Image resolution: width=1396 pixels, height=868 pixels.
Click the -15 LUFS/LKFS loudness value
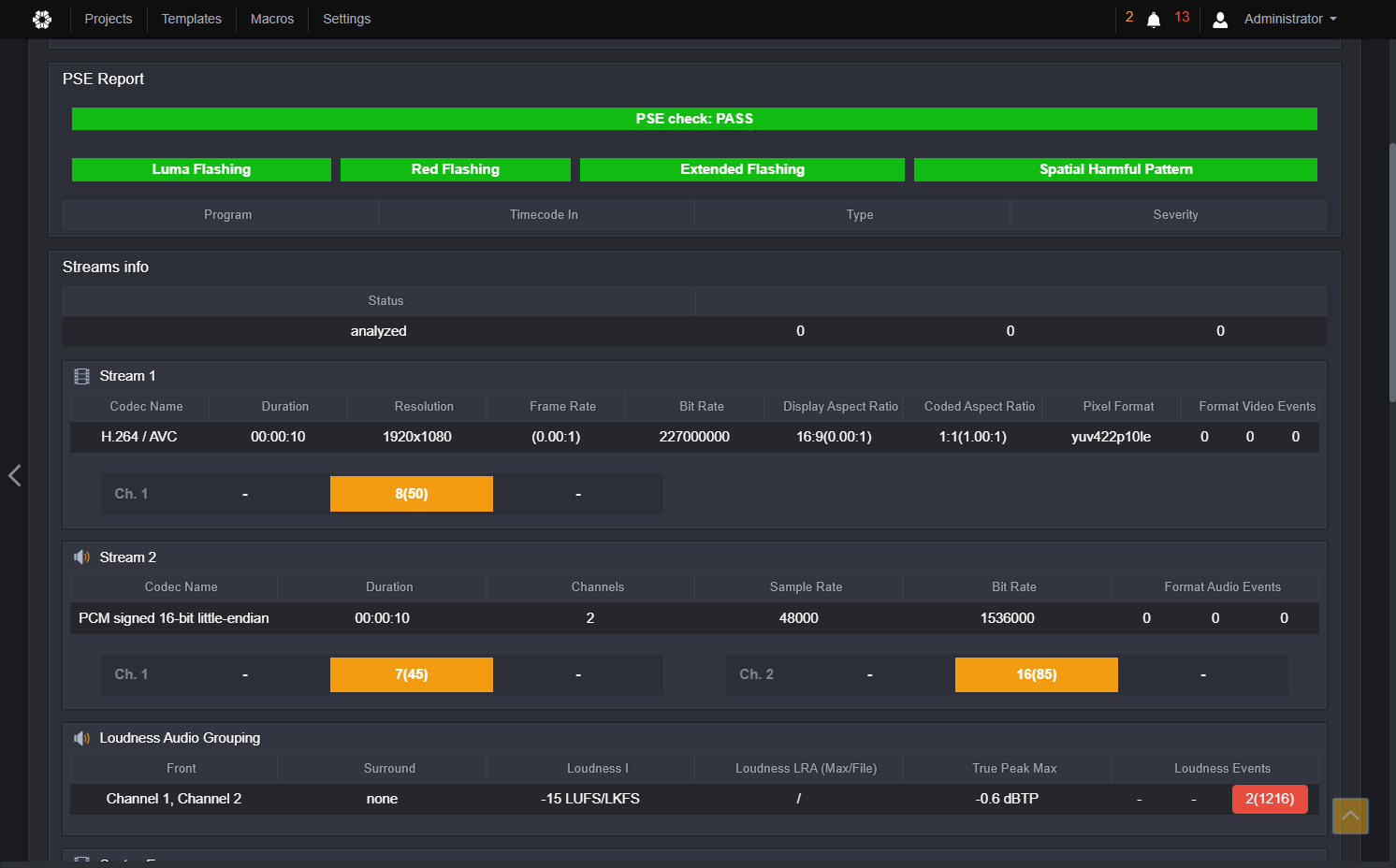(590, 799)
